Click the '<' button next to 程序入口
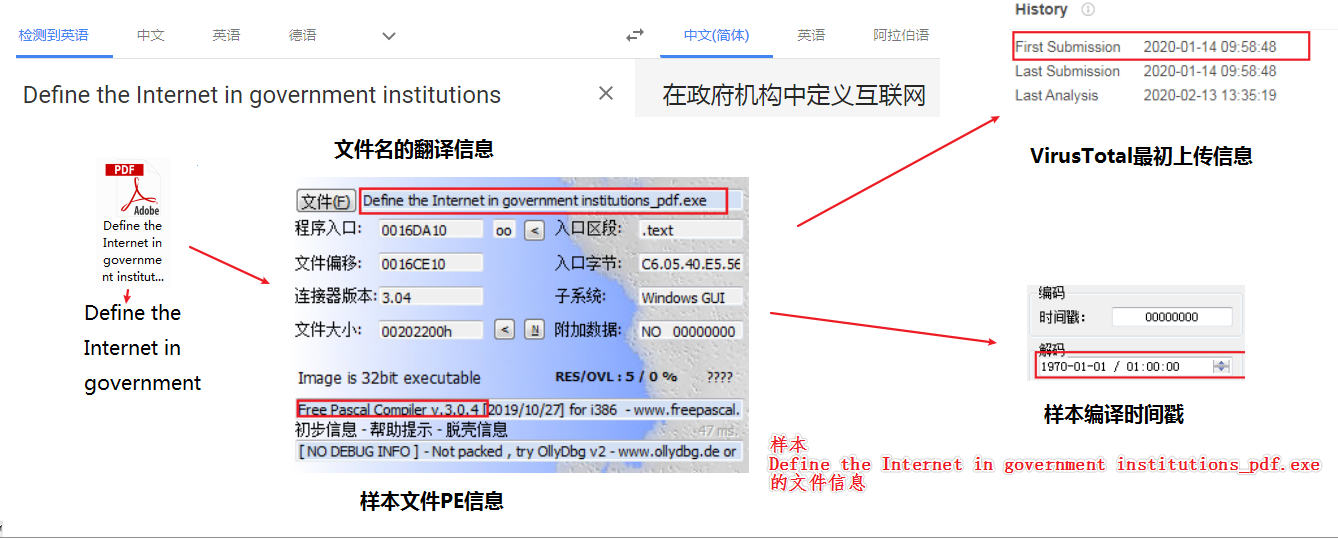The image size is (1338, 539). tap(534, 230)
